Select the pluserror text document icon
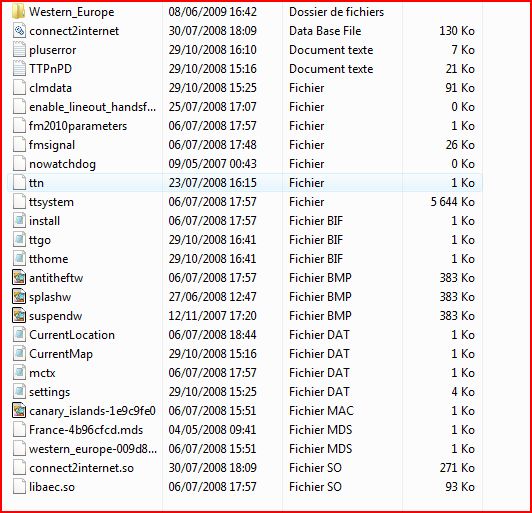532x513 pixels. click(19, 50)
